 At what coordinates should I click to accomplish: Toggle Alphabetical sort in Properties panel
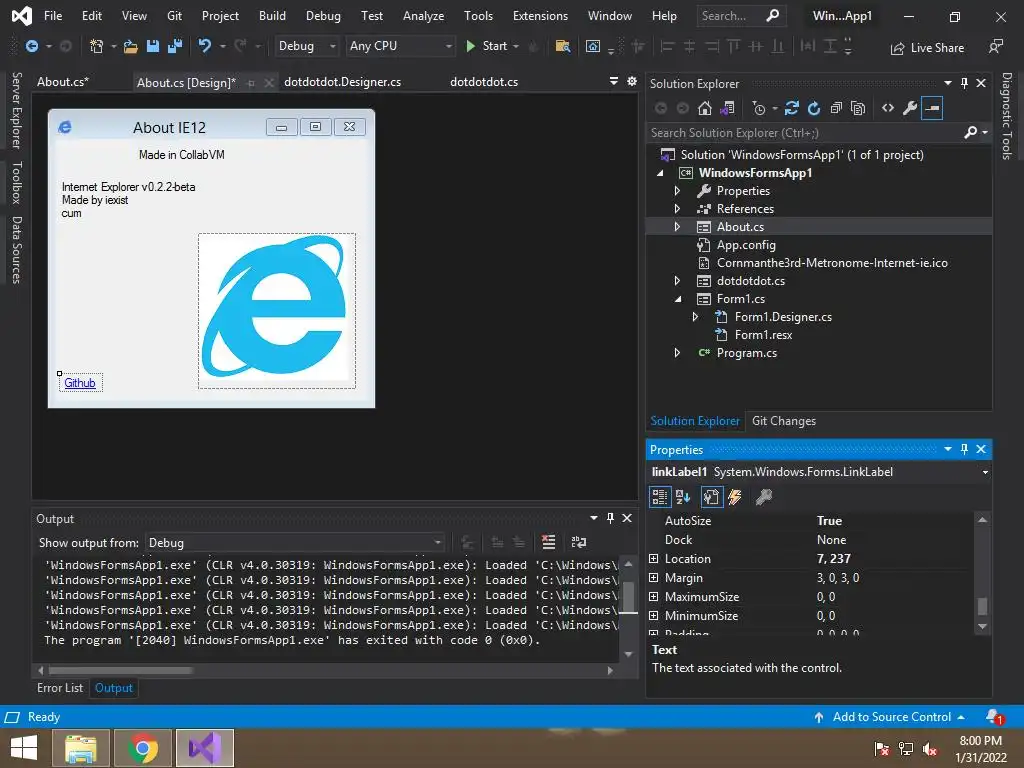pos(683,497)
